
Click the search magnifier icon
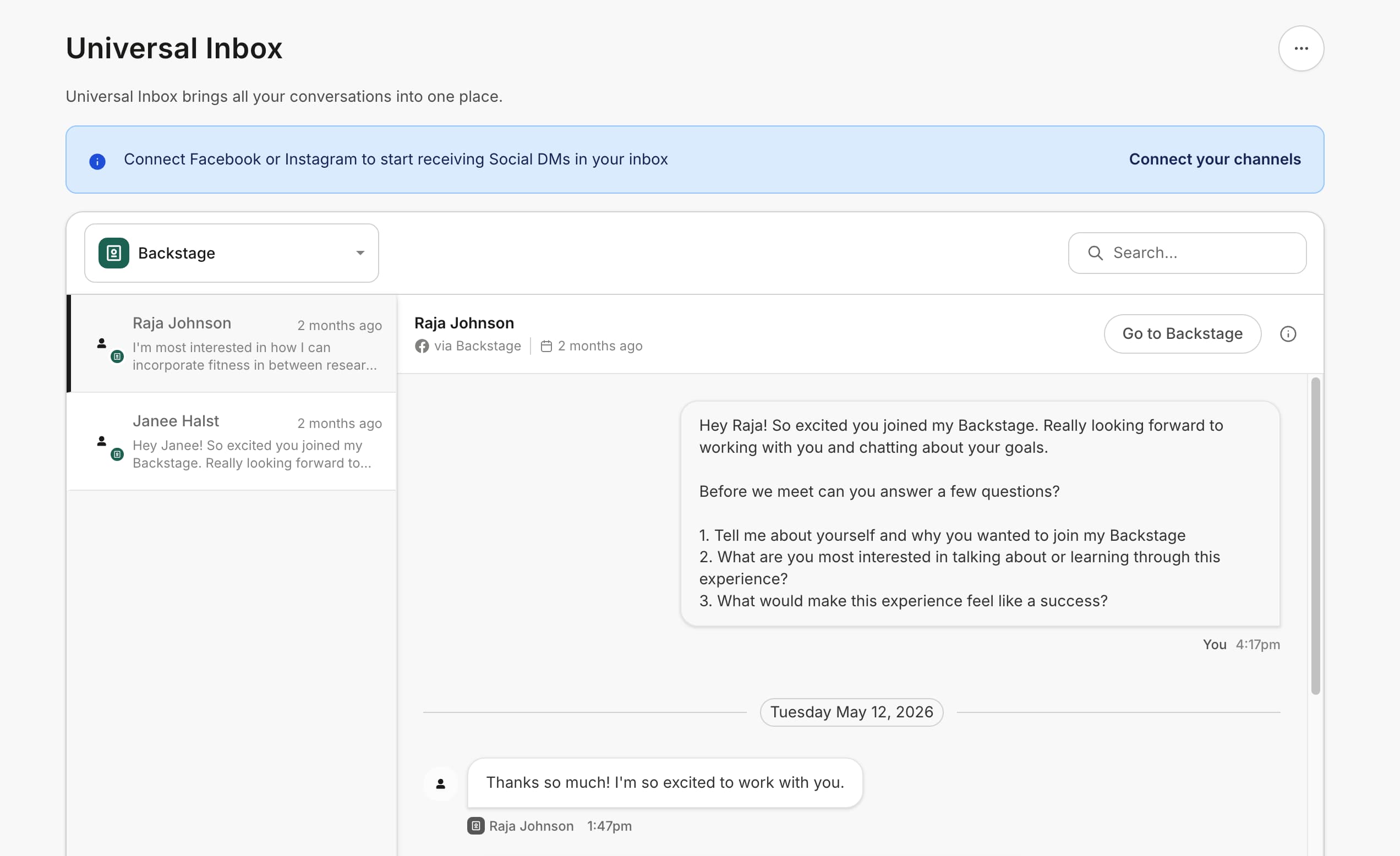[1095, 253]
